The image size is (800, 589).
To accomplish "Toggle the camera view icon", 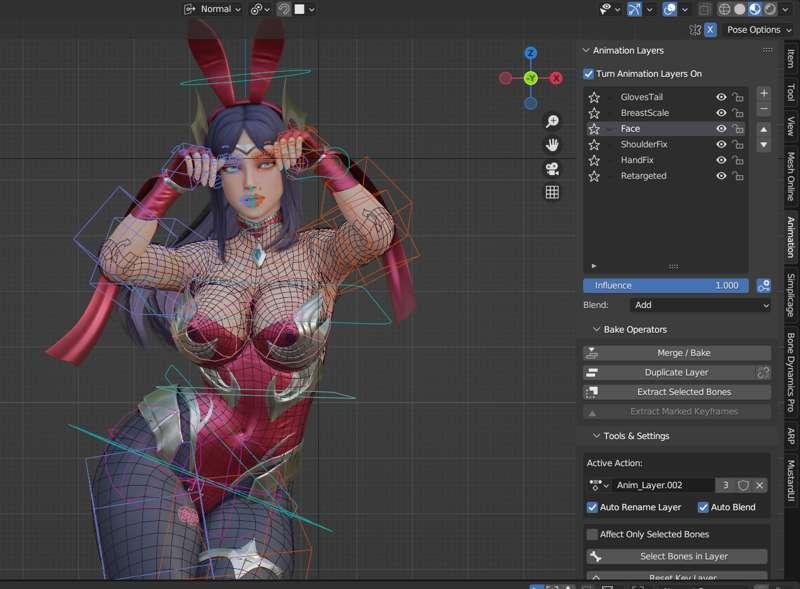I will 552,168.
